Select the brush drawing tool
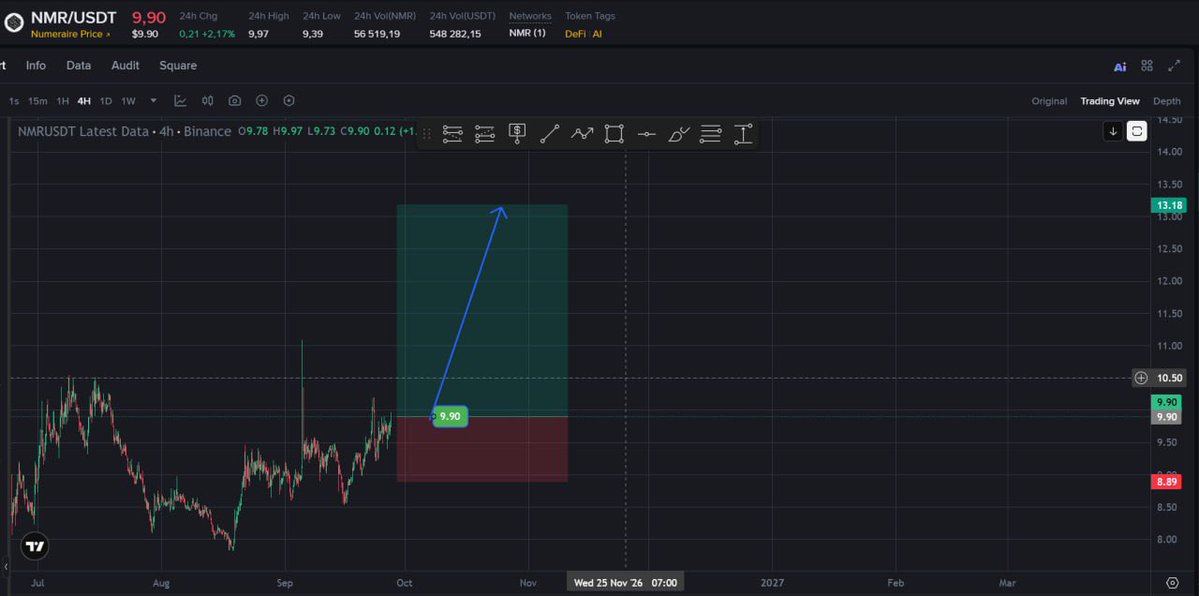Viewport: 1199px width, 596px height. [679, 134]
